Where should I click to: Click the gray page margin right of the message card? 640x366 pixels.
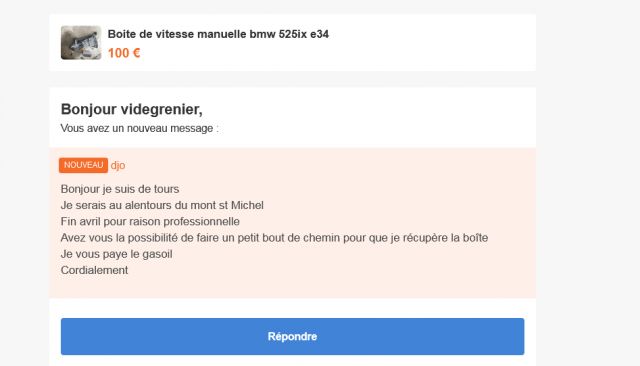click(588, 184)
